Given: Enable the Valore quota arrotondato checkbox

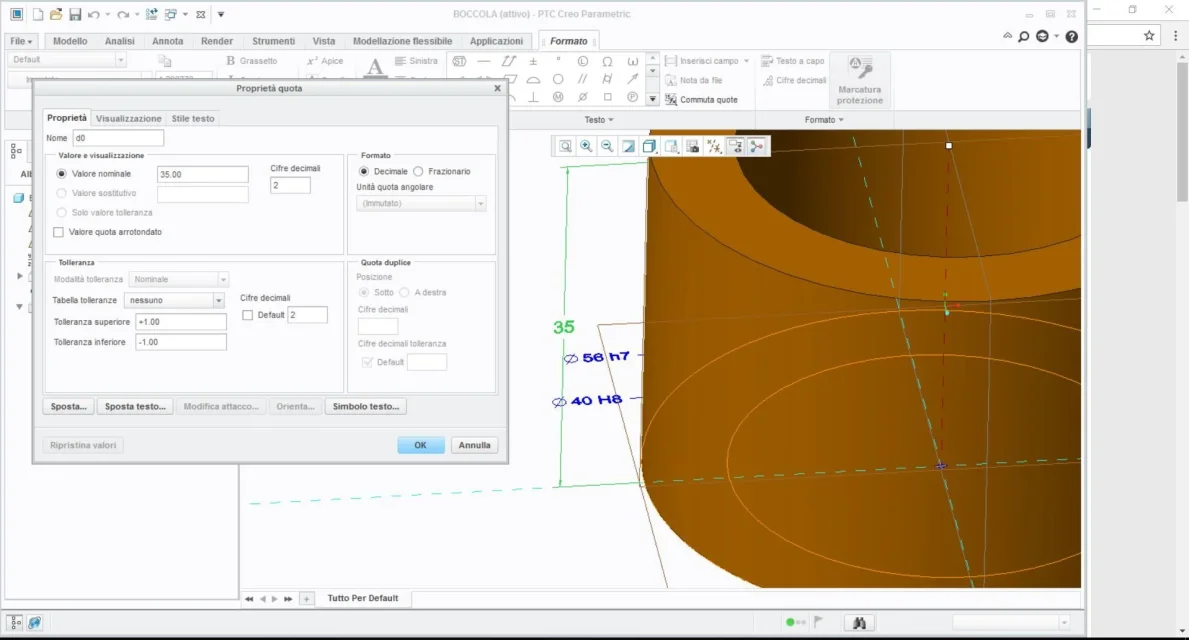Looking at the screenshot, I should (x=58, y=232).
